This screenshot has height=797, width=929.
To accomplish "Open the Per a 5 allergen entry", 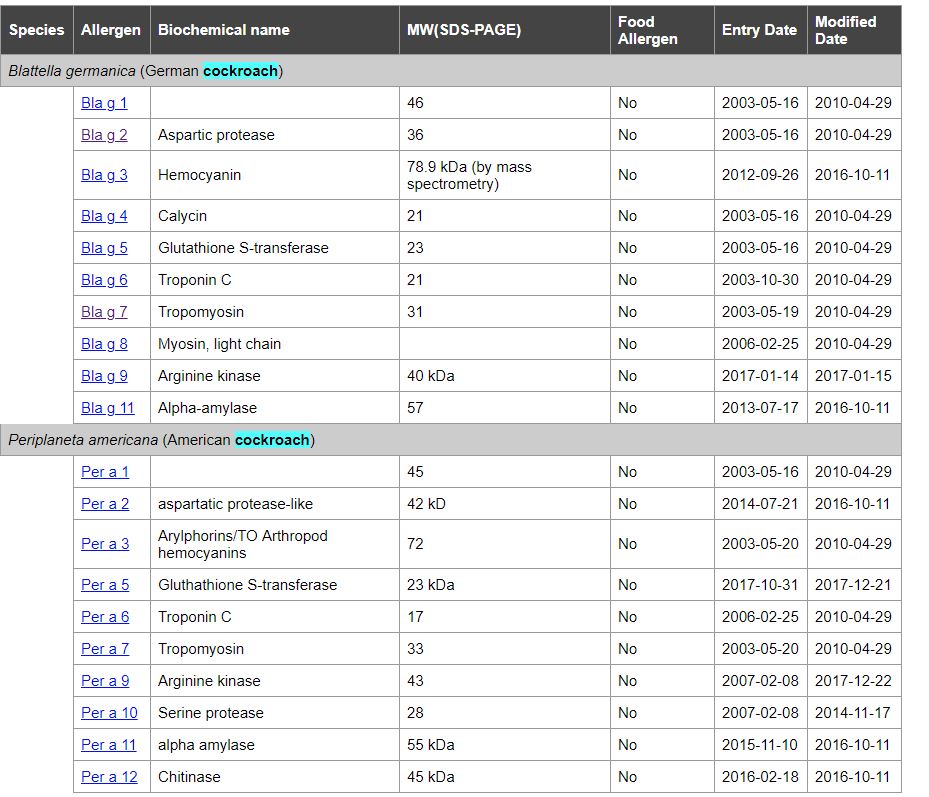I will point(105,585).
